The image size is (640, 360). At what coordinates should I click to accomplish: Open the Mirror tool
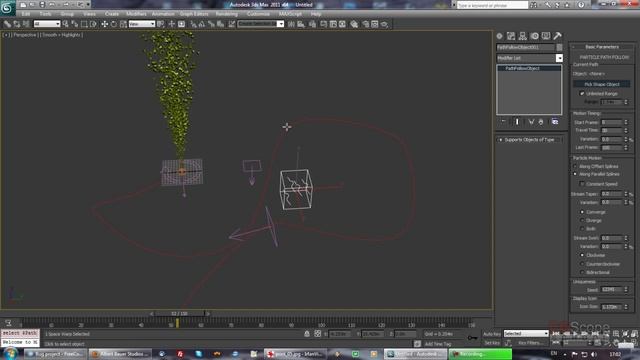(x=291, y=24)
